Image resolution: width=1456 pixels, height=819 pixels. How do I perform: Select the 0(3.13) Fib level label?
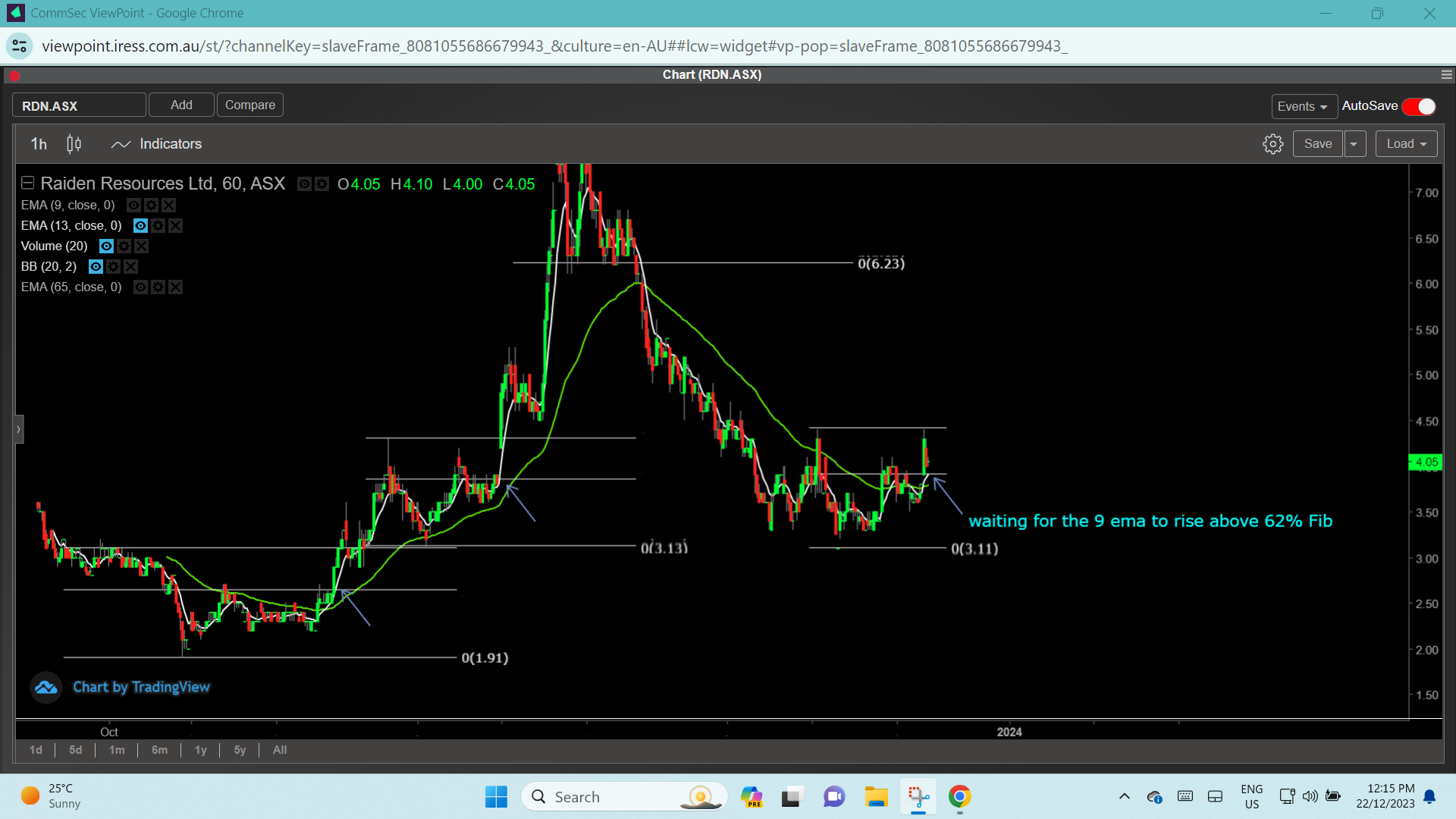[664, 548]
